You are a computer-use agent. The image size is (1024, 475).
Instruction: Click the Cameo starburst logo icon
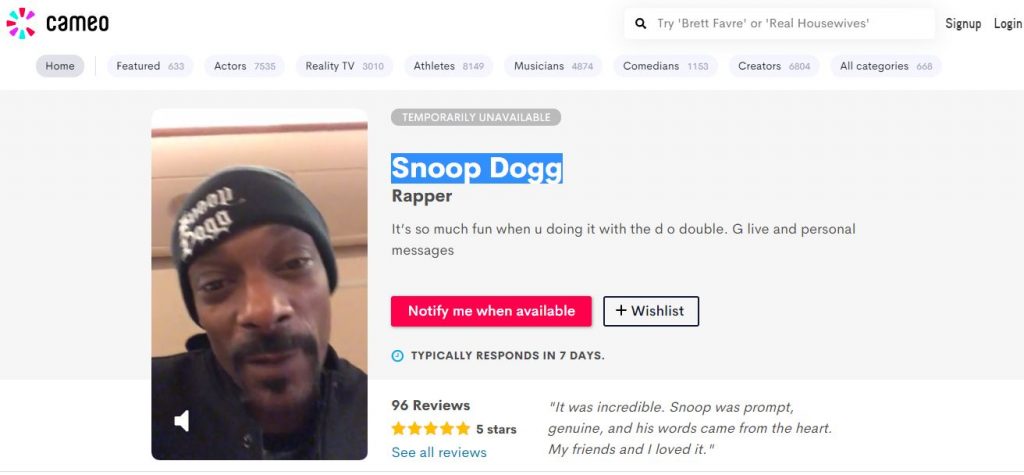(21, 23)
